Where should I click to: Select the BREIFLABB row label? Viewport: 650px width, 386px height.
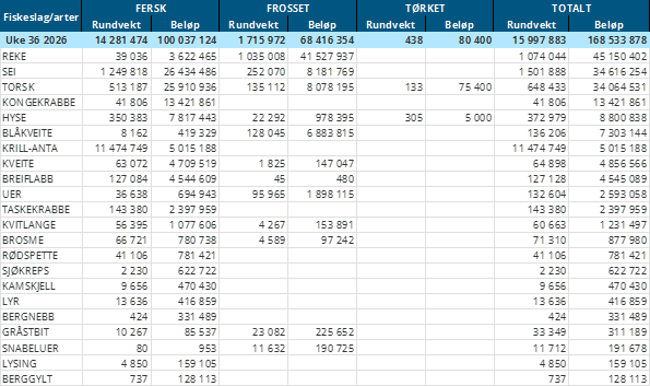(28, 179)
